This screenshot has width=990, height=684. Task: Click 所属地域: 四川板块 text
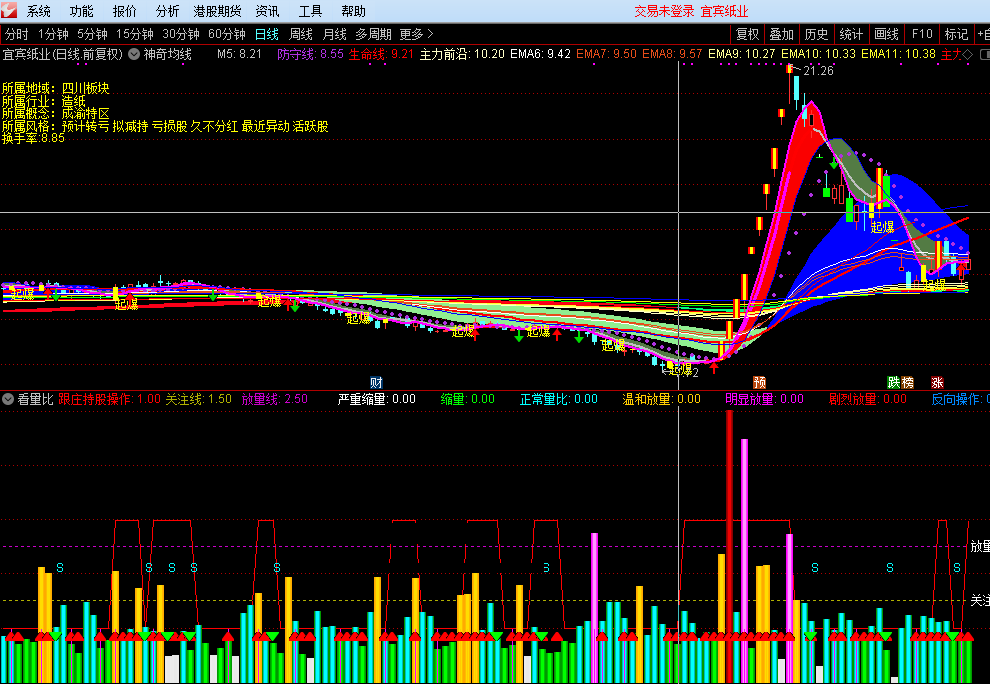tap(56, 88)
